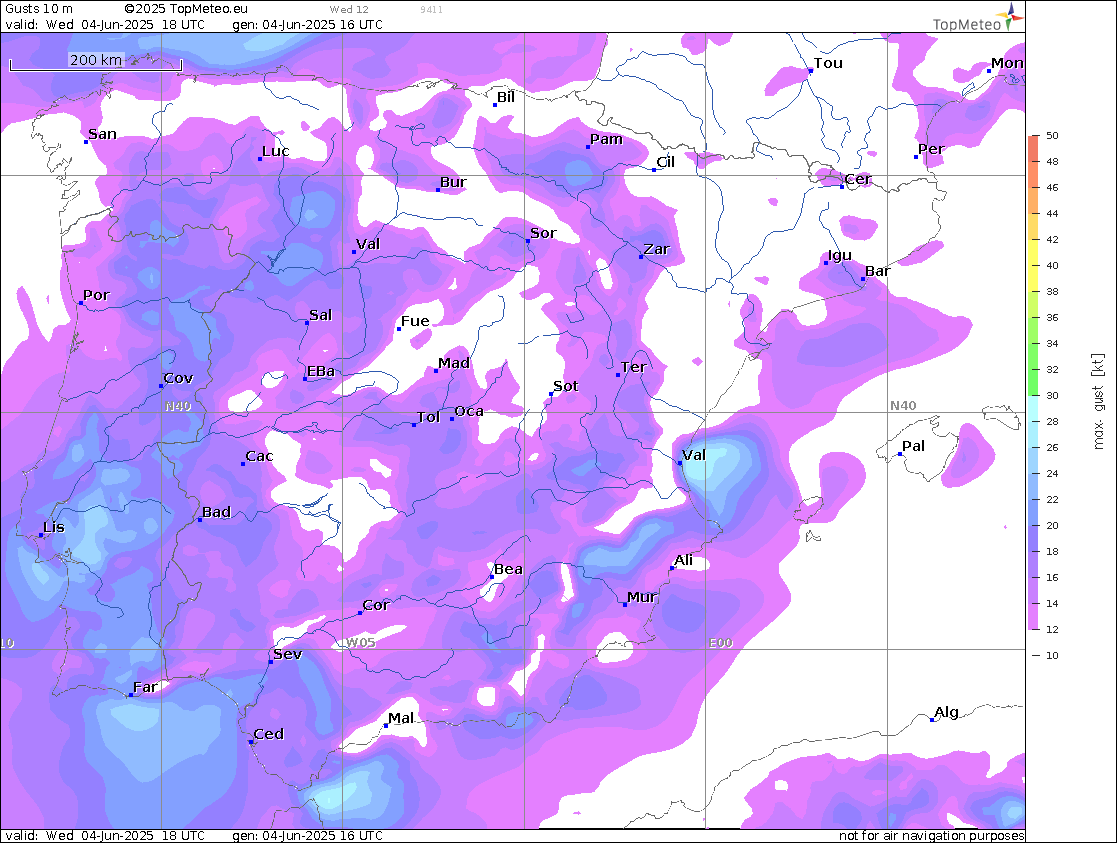Screen dimensions: 1117x843
Task: Select the "Ter" city label
Action: tap(633, 367)
